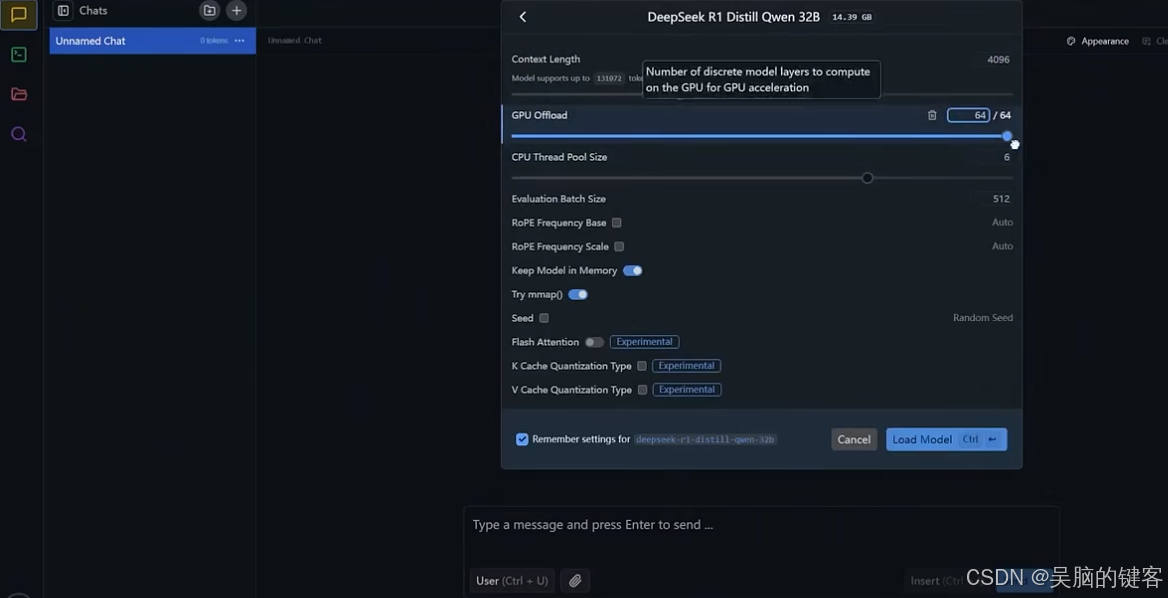
Task: Open the Discover search icon in sidebar
Action: tap(19, 134)
